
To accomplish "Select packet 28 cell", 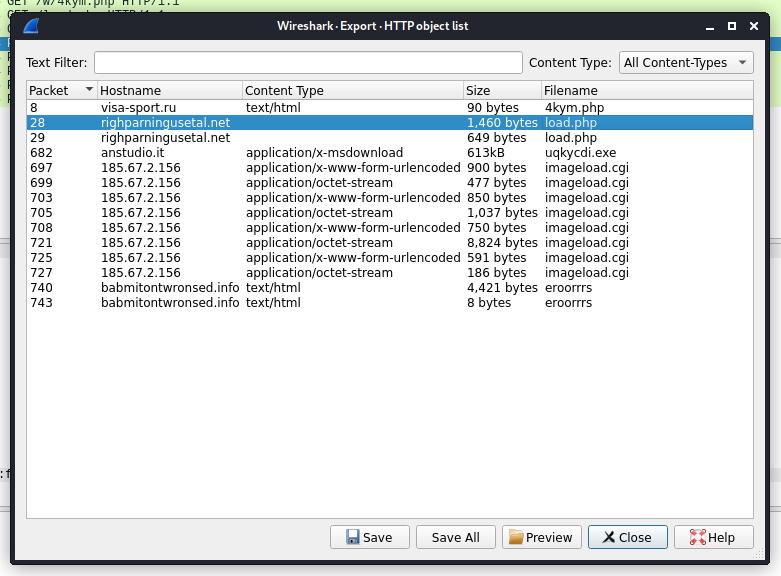I will 37,123.
